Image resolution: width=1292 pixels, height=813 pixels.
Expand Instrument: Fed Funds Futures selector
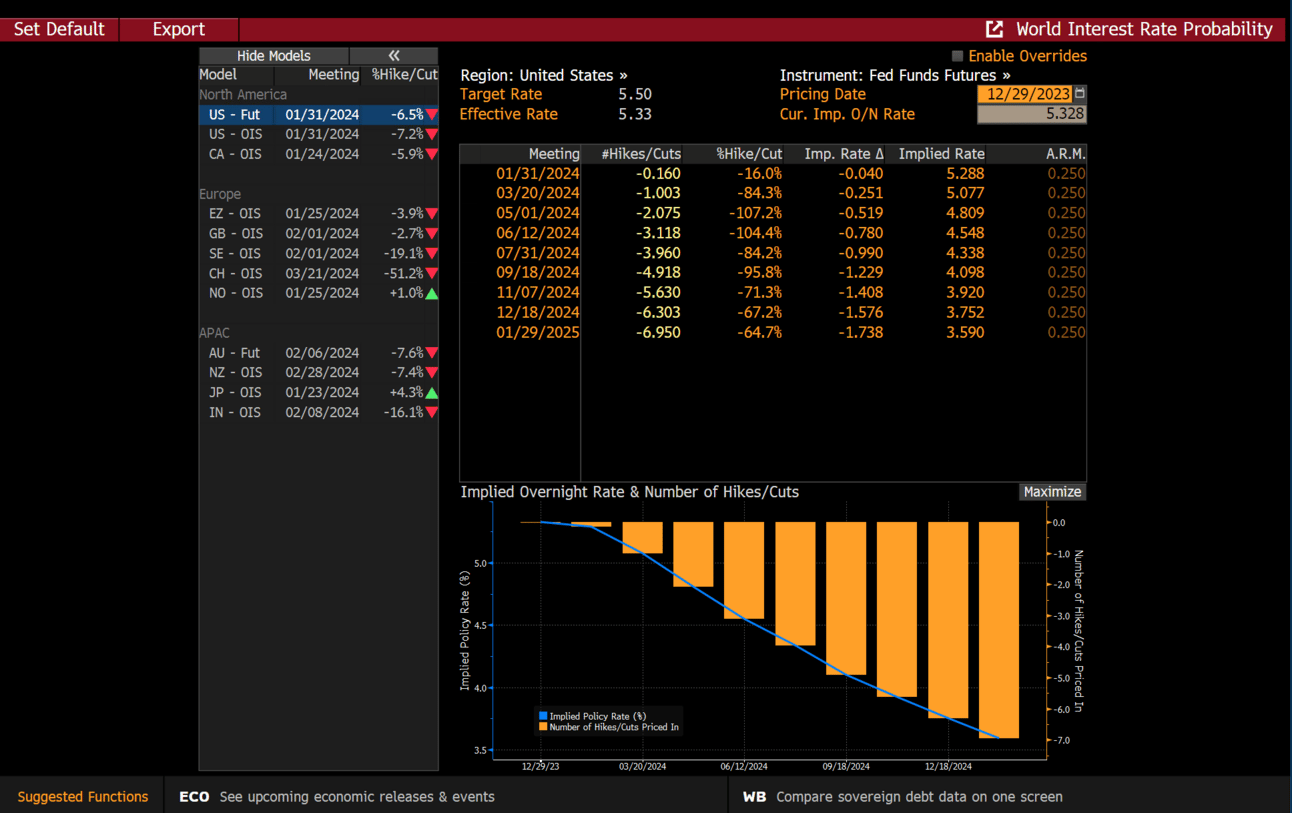pyautogui.click(x=894, y=75)
